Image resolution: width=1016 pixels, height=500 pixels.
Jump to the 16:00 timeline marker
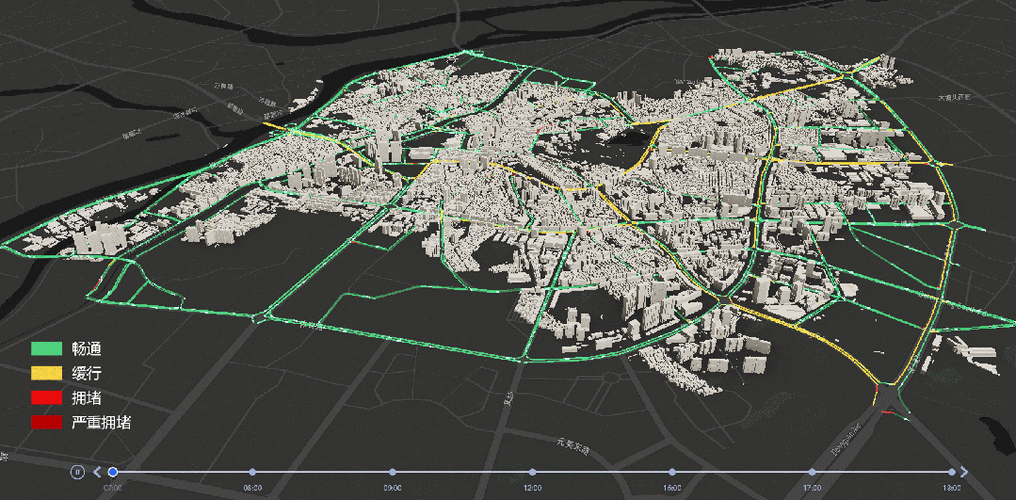click(x=672, y=472)
